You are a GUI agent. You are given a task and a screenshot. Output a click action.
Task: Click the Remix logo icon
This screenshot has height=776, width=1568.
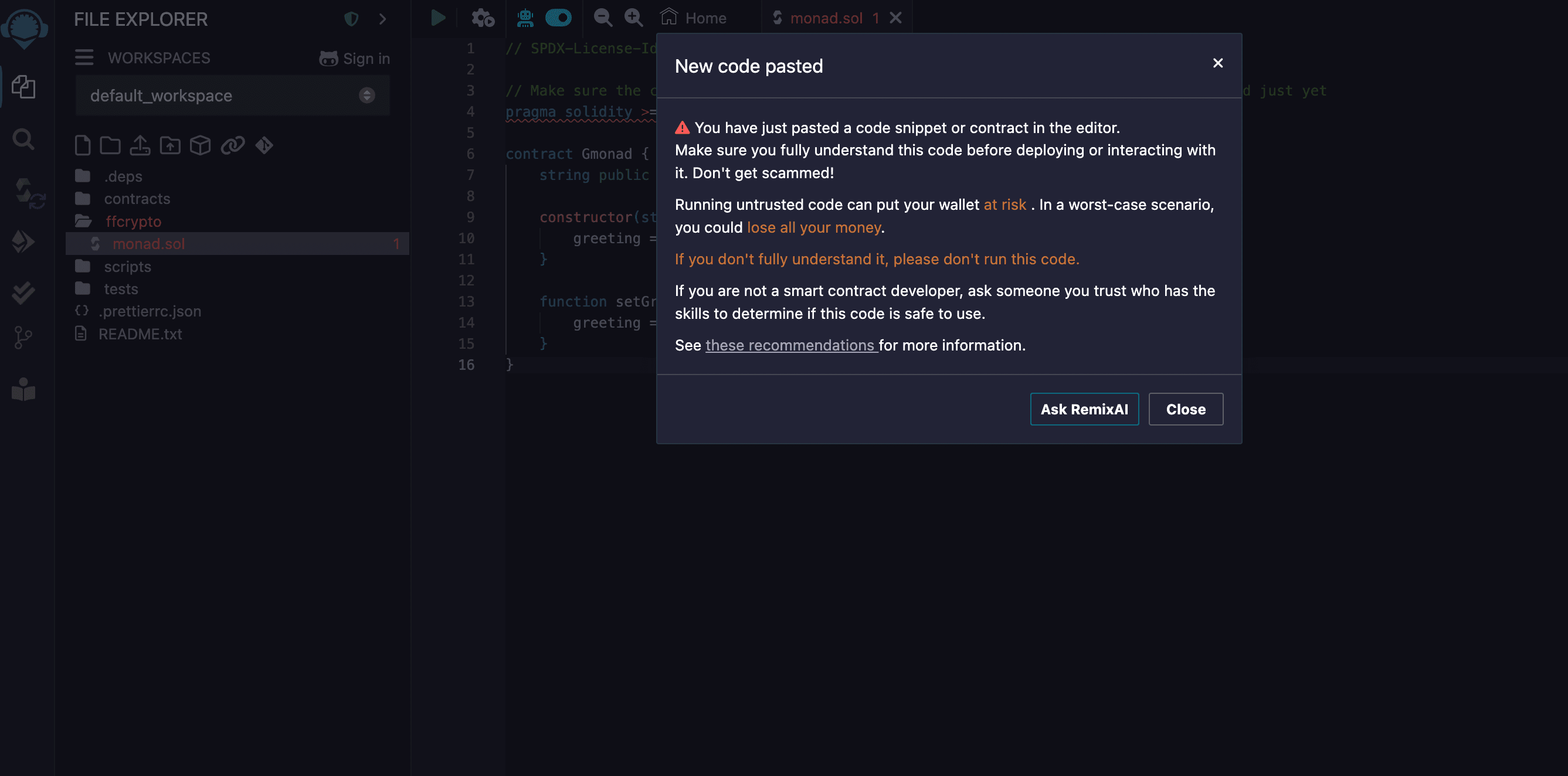click(x=25, y=28)
